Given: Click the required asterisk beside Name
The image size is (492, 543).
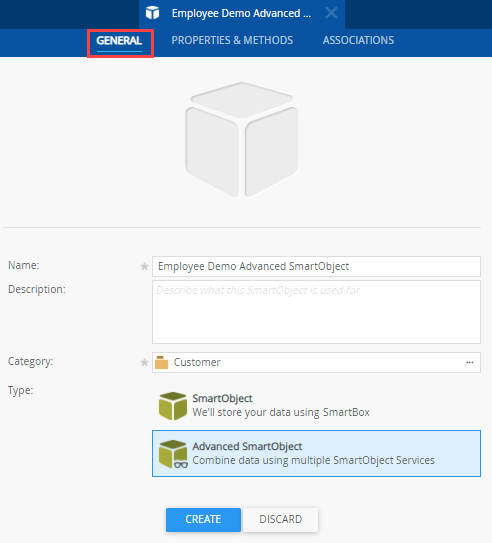Looking at the screenshot, I should pos(144,266).
